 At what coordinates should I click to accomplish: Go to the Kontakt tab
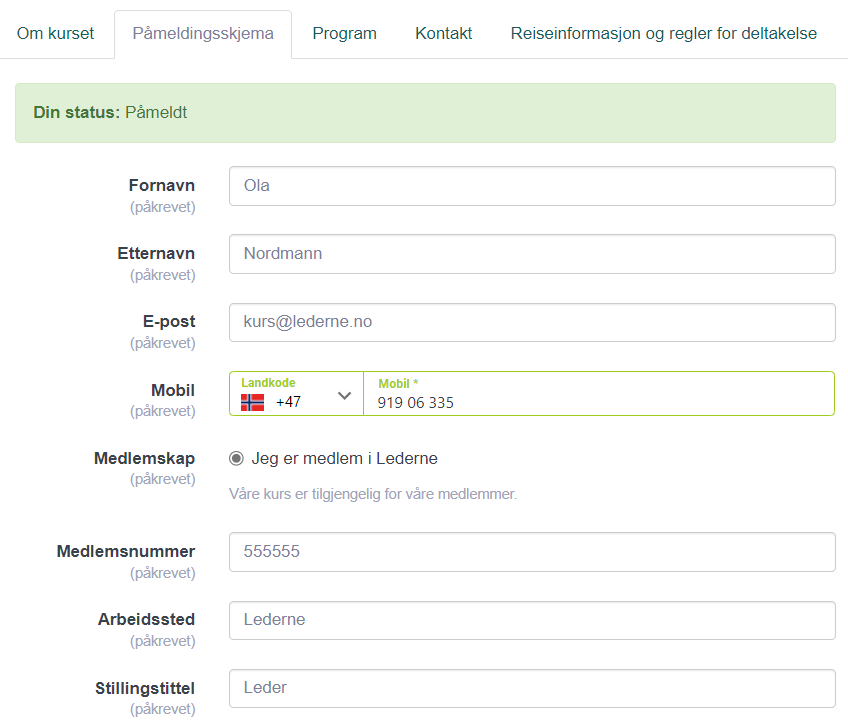[443, 34]
